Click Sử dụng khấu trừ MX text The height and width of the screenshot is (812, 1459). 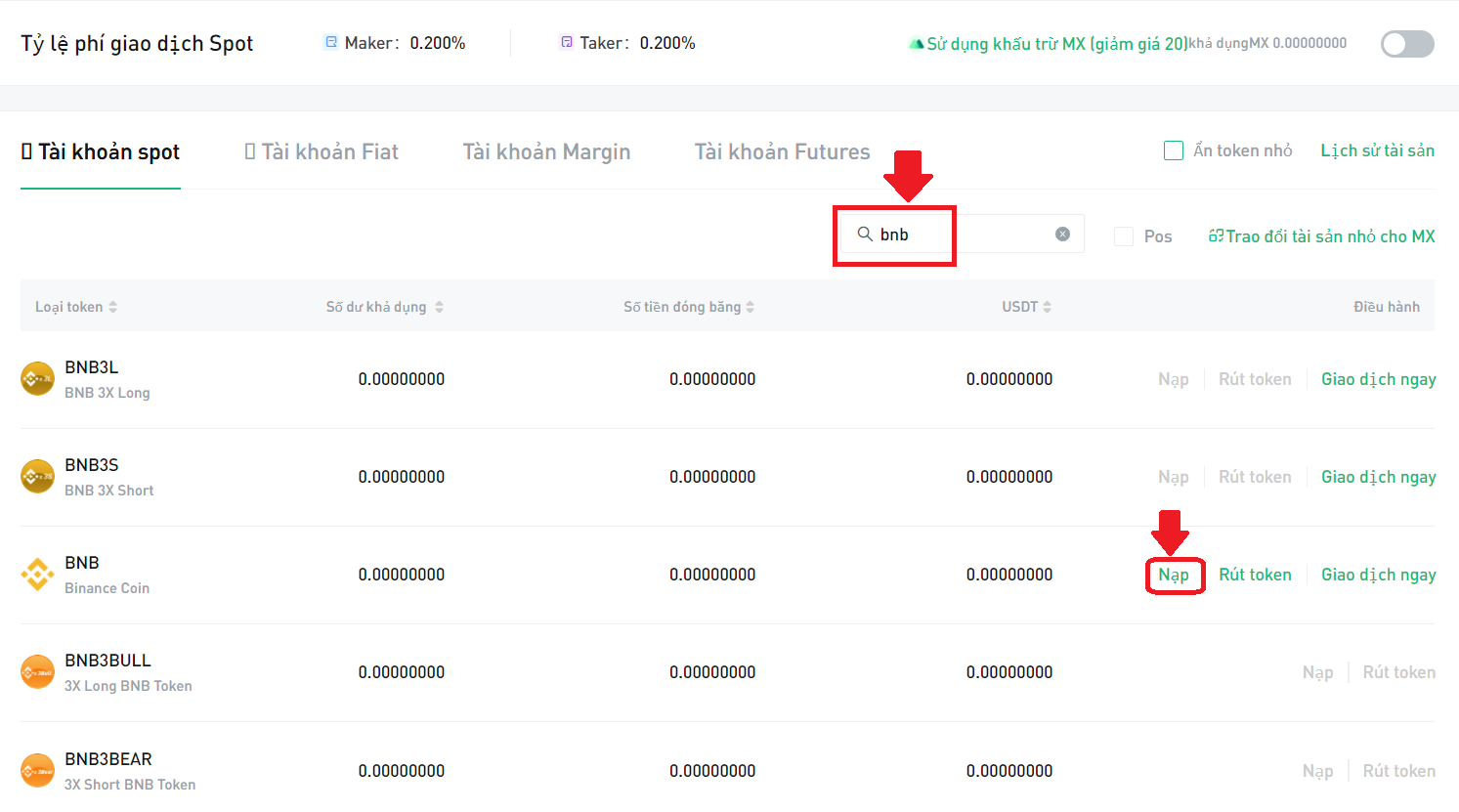click(1056, 44)
